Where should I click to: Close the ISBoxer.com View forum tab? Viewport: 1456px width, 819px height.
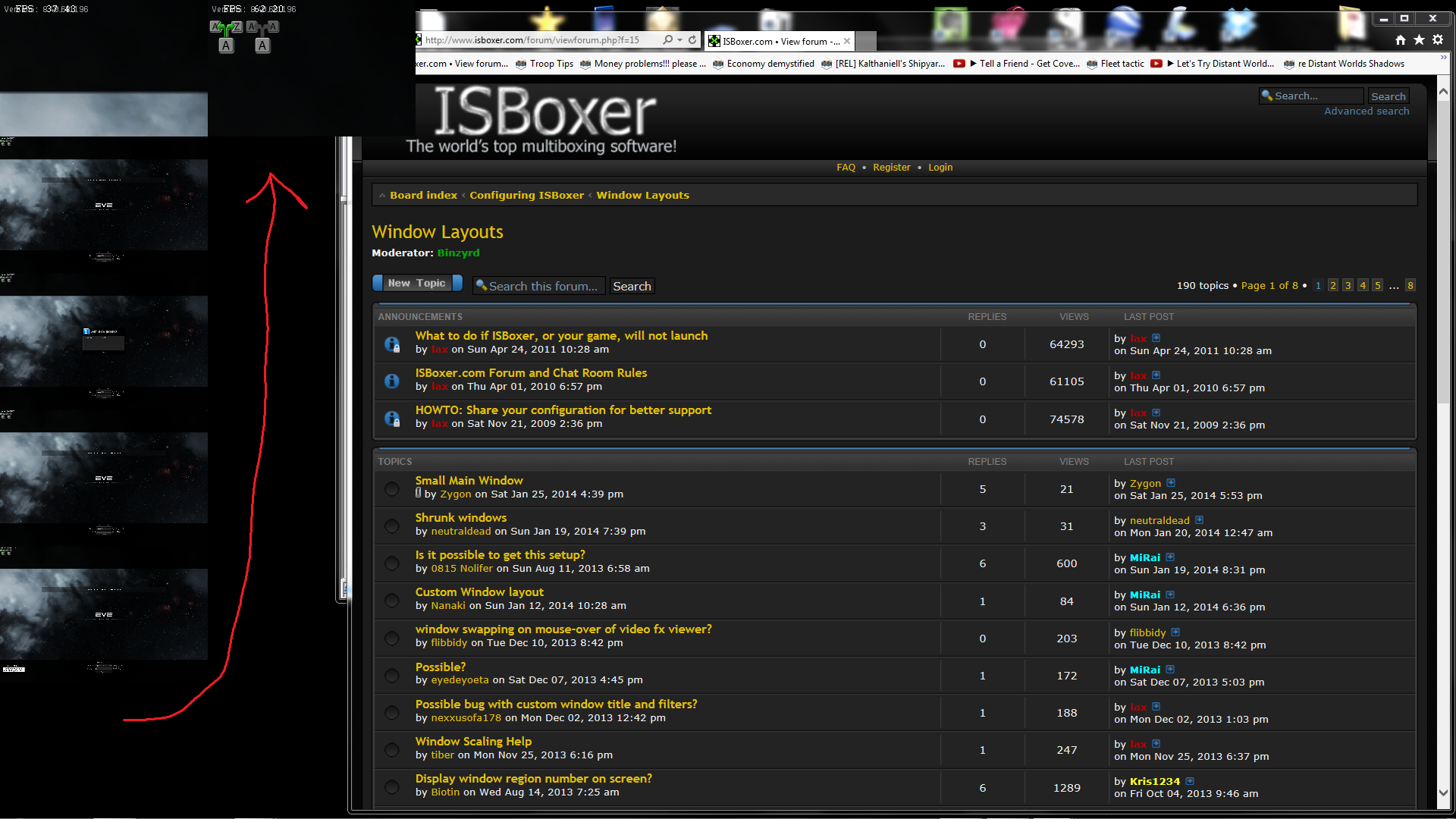click(847, 41)
